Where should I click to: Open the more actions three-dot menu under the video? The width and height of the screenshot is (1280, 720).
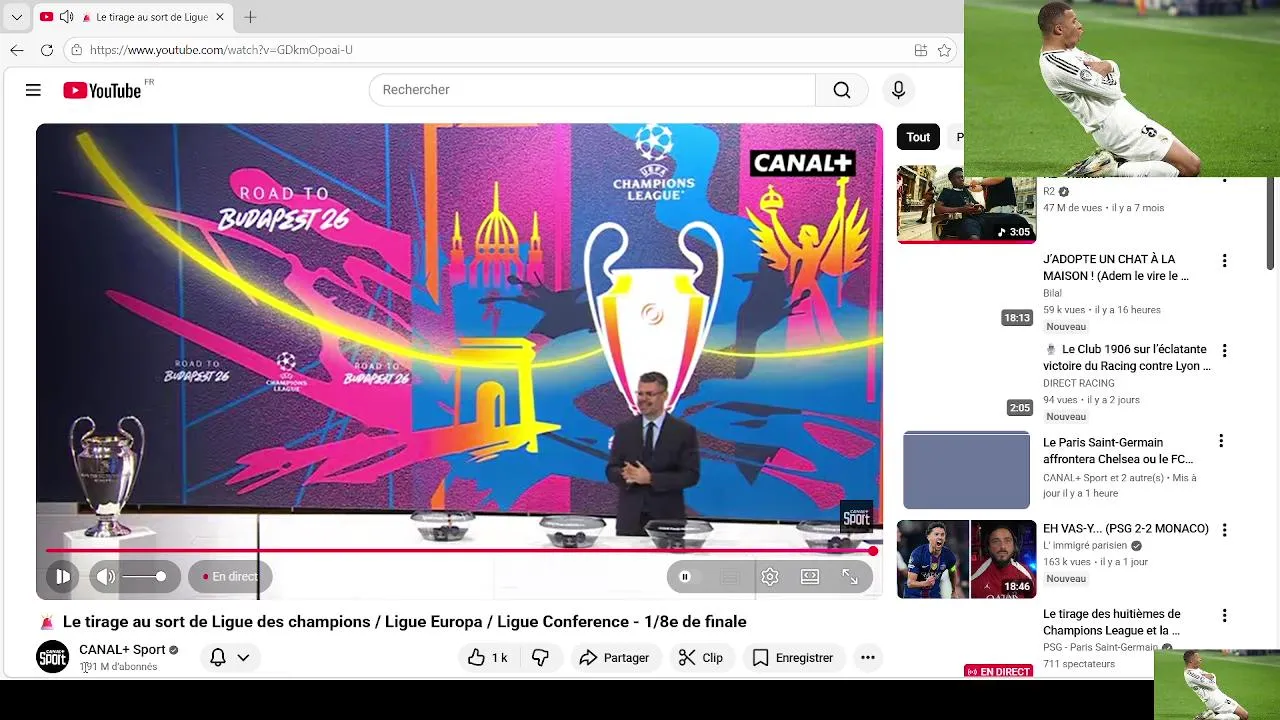coord(868,657)
